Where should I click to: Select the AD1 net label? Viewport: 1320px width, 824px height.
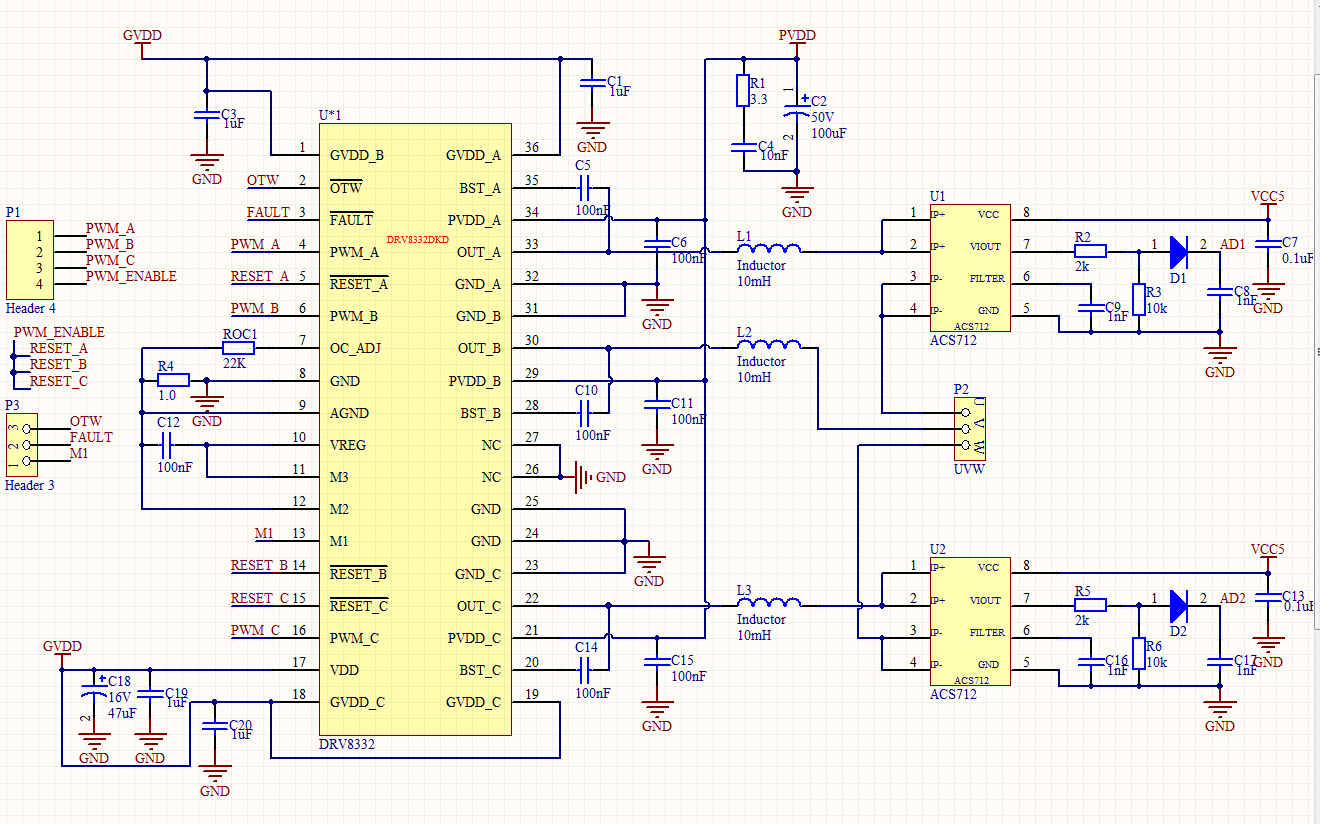1233,244
